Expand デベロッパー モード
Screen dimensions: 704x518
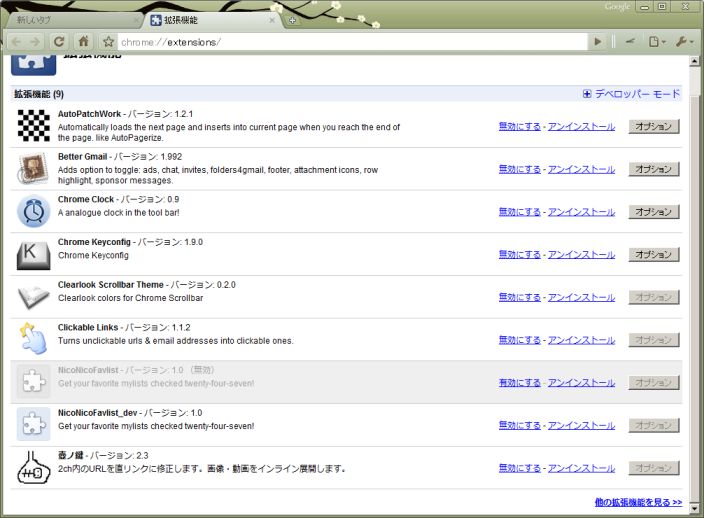point(631,94)
